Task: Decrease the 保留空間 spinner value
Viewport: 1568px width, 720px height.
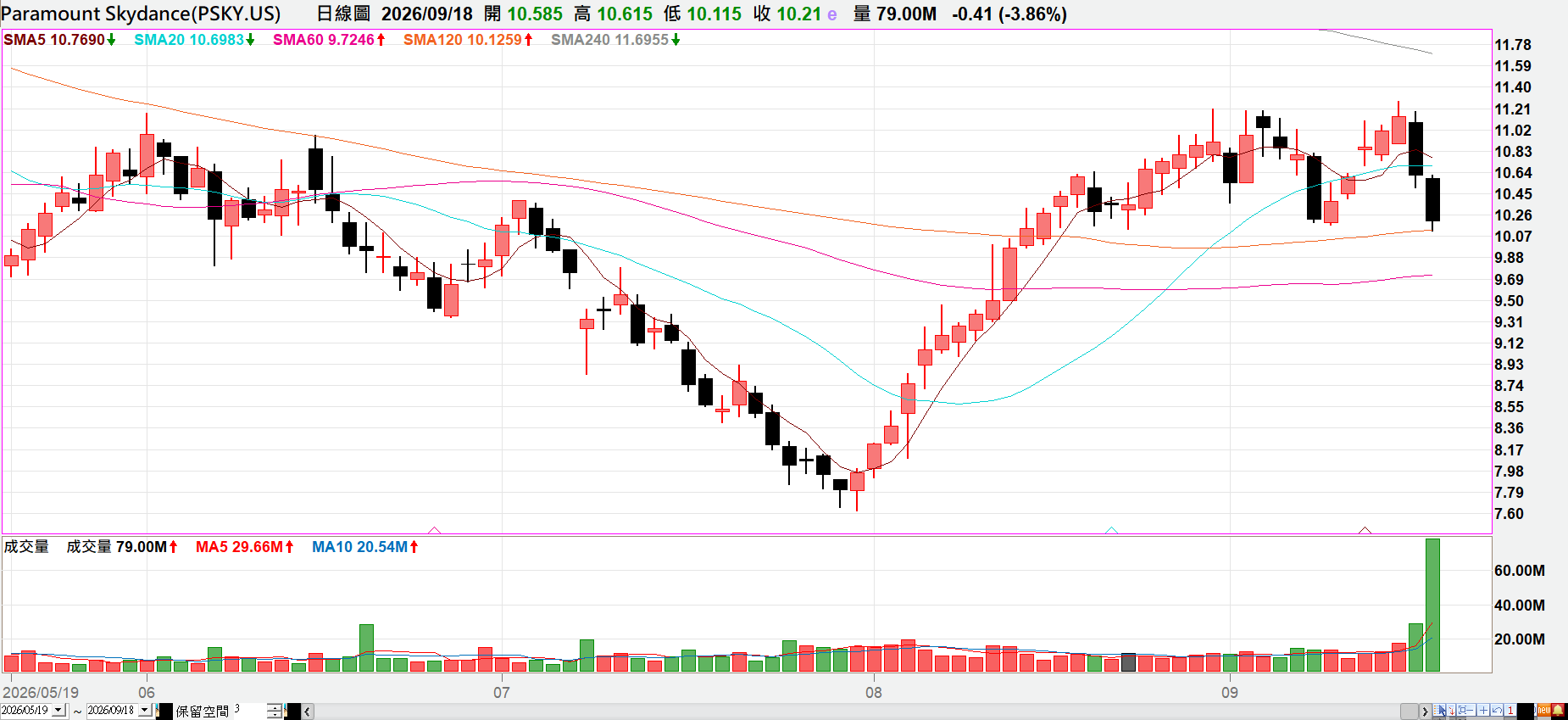Action: pos(275,714)
